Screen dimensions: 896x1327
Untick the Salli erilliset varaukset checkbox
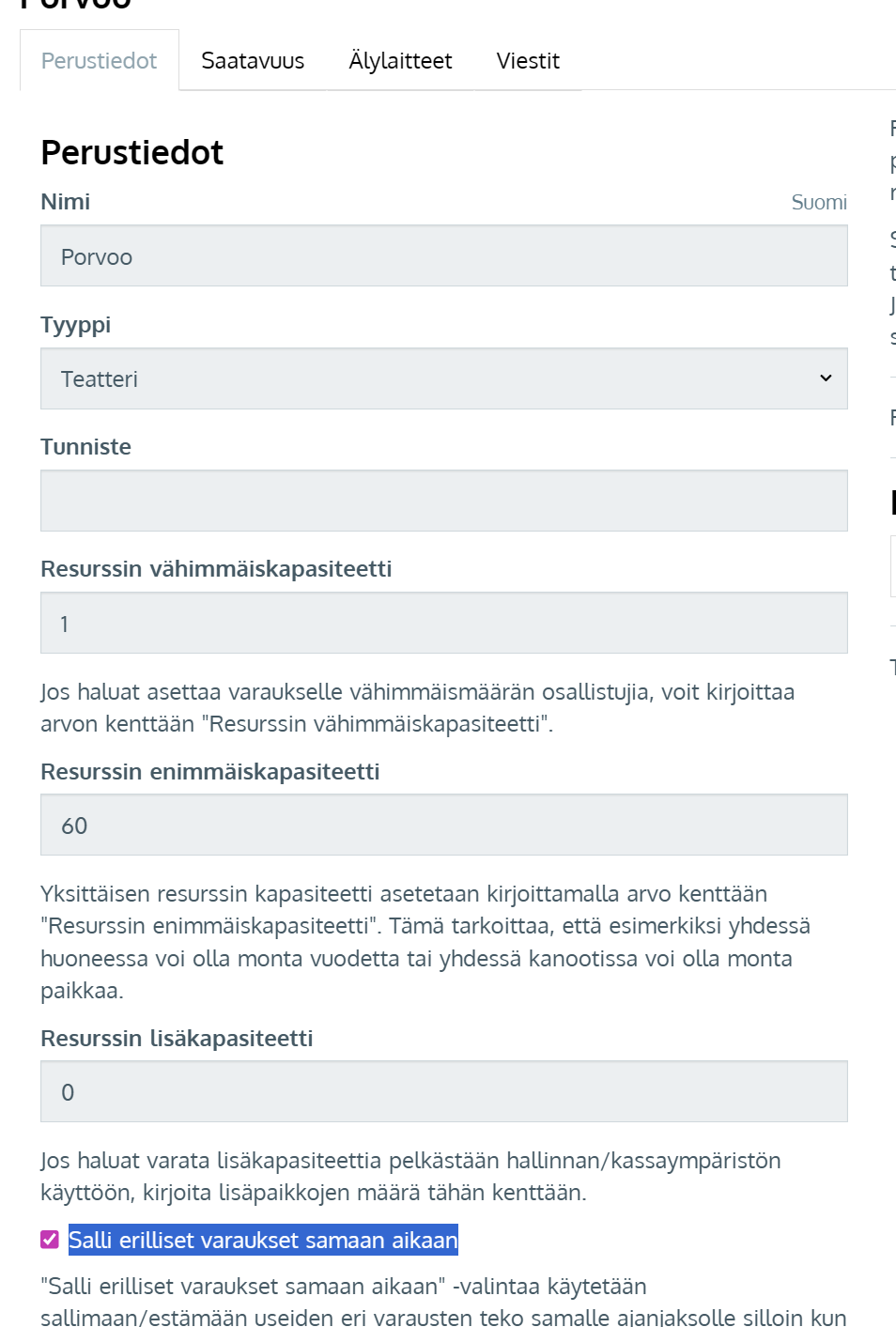[x=50, y=1240]
